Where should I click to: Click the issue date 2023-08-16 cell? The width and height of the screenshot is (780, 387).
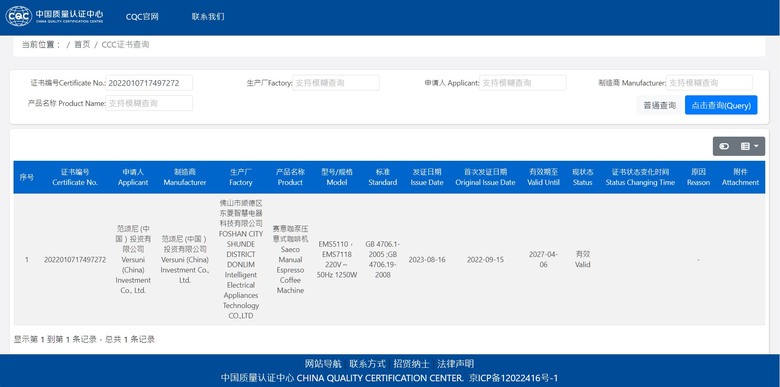coord(427,260)
